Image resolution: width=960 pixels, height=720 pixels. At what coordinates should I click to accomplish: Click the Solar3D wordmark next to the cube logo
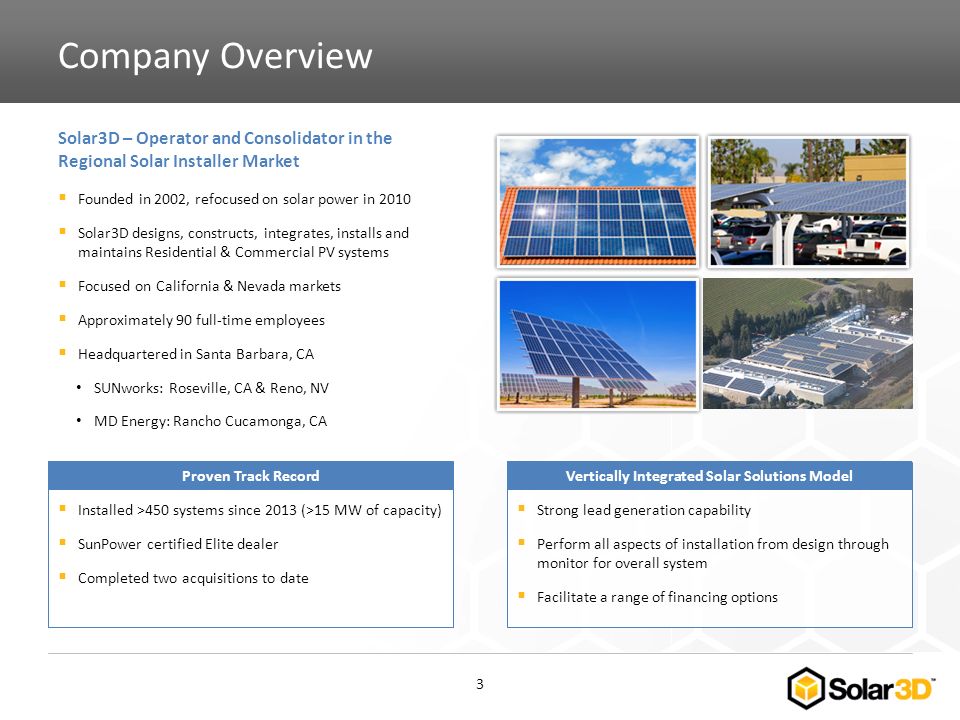pyautogui.click(x=882, y=689)
